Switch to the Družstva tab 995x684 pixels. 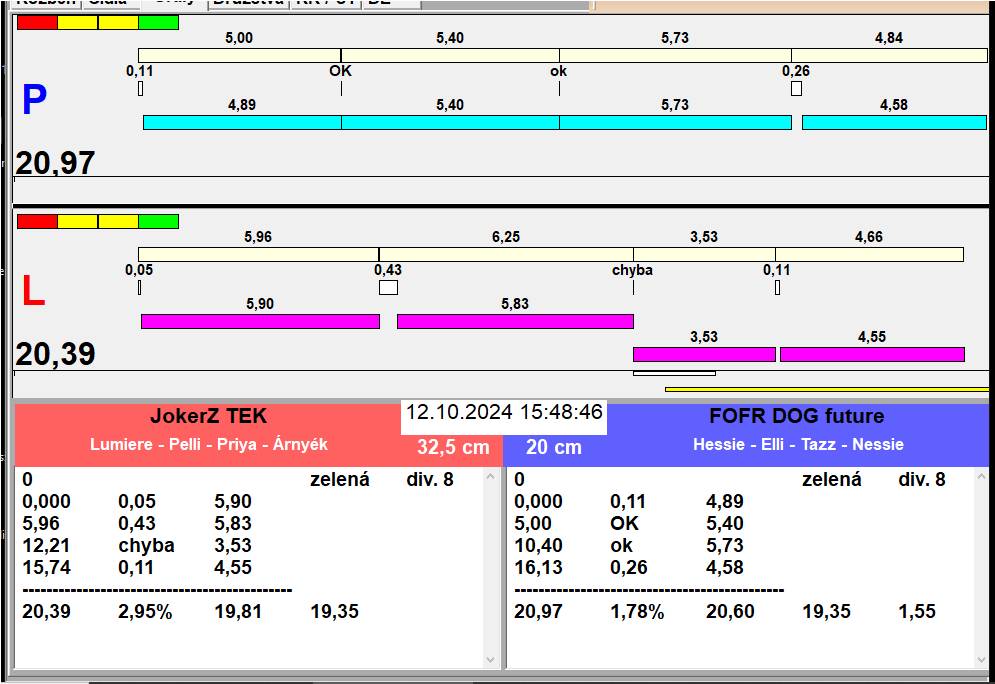point(248,3)
